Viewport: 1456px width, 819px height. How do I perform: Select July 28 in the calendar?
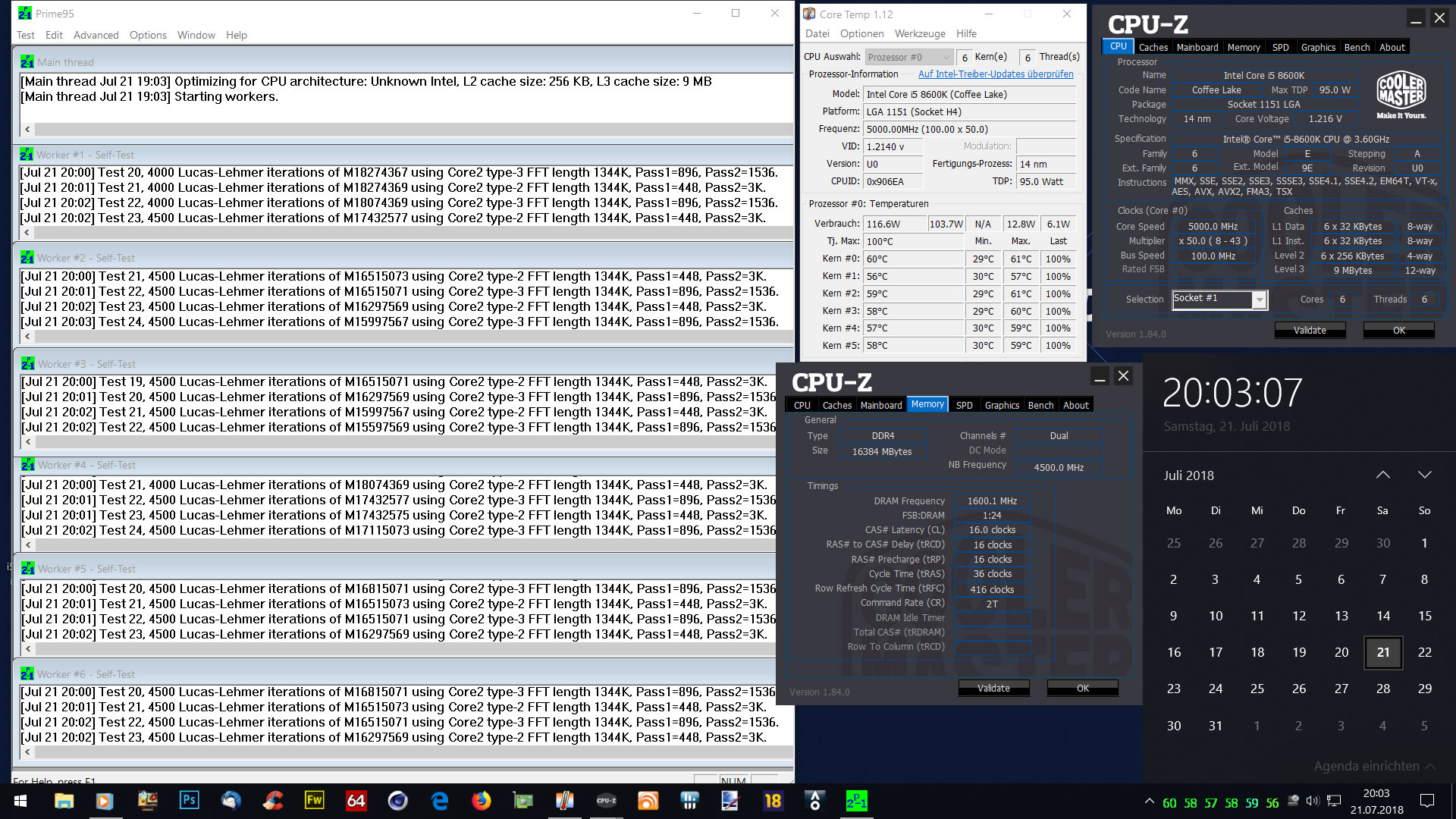[1382, 689]
